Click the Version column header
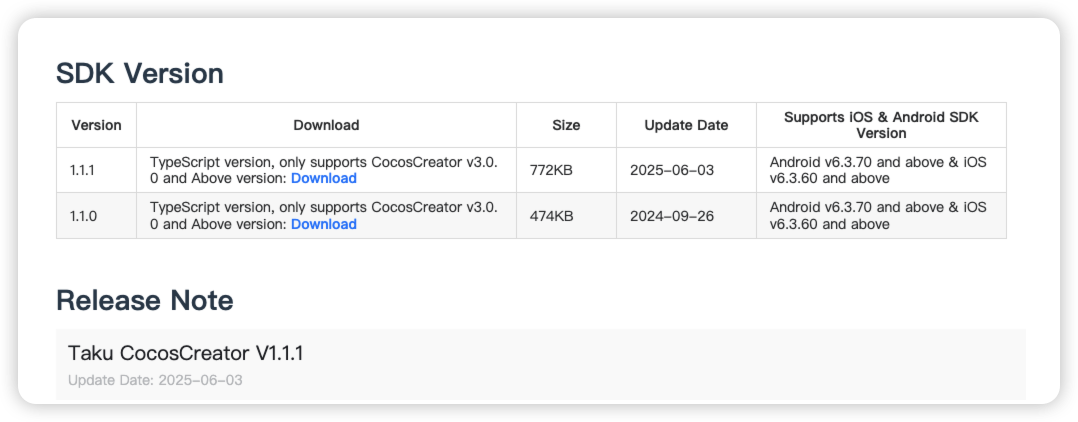Viewport: 1078px width, 422px height. pos(96,125)
